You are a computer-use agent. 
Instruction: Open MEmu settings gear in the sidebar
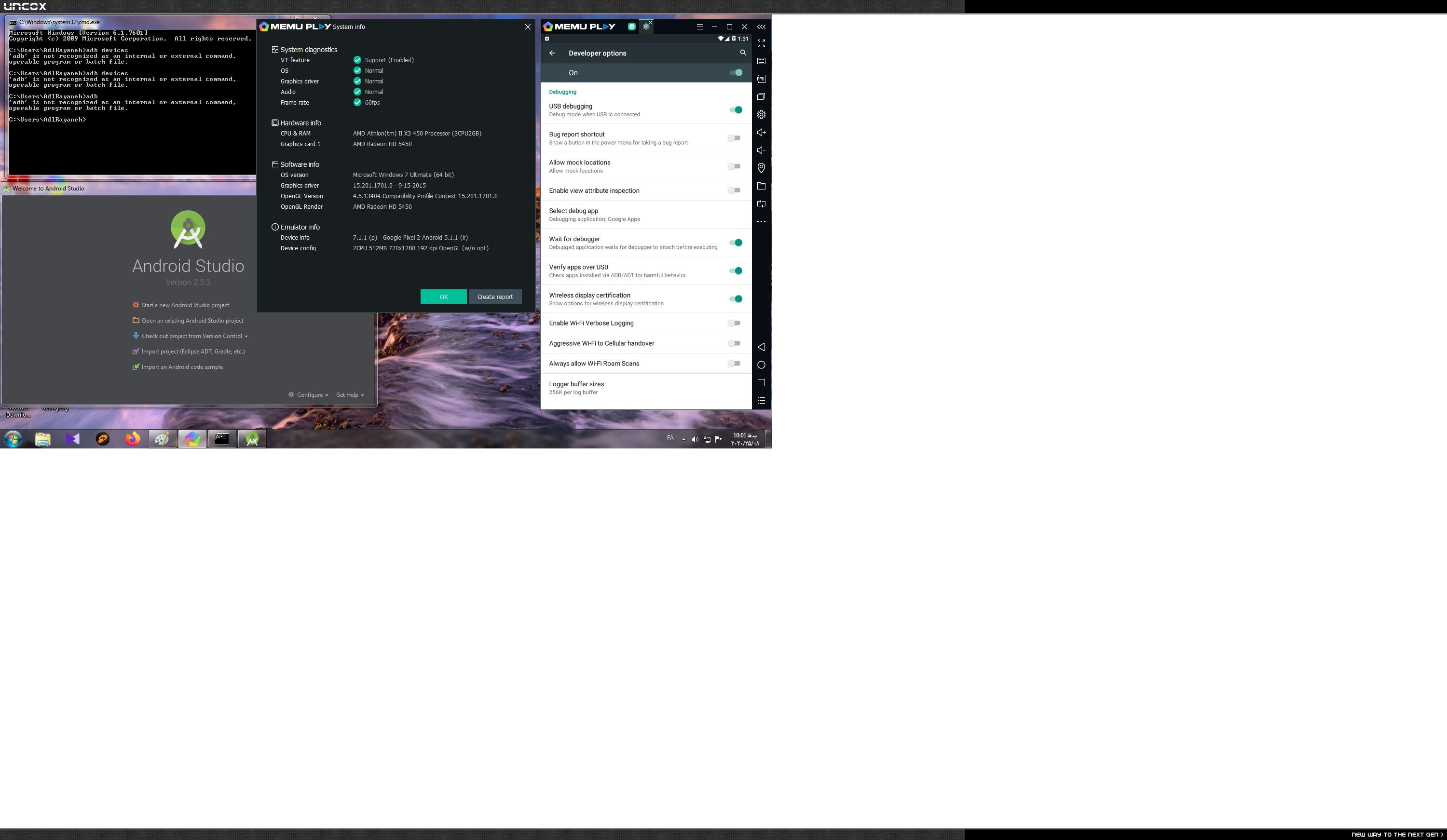(761, 114)
